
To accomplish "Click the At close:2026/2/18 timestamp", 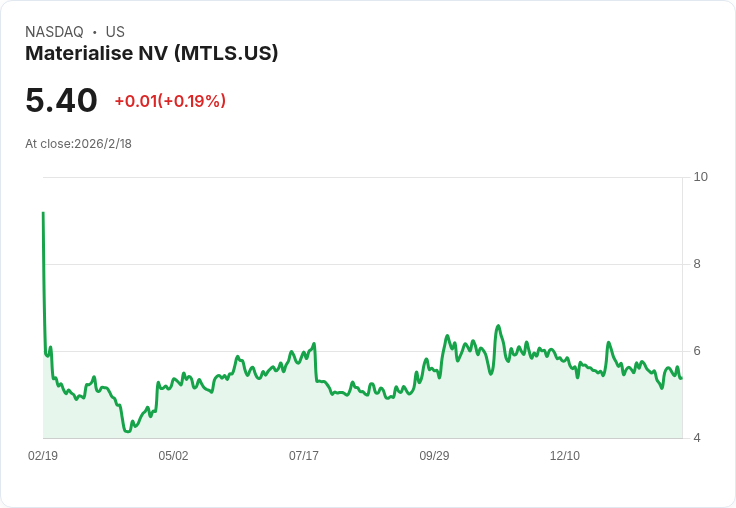I will pos(78,144).
